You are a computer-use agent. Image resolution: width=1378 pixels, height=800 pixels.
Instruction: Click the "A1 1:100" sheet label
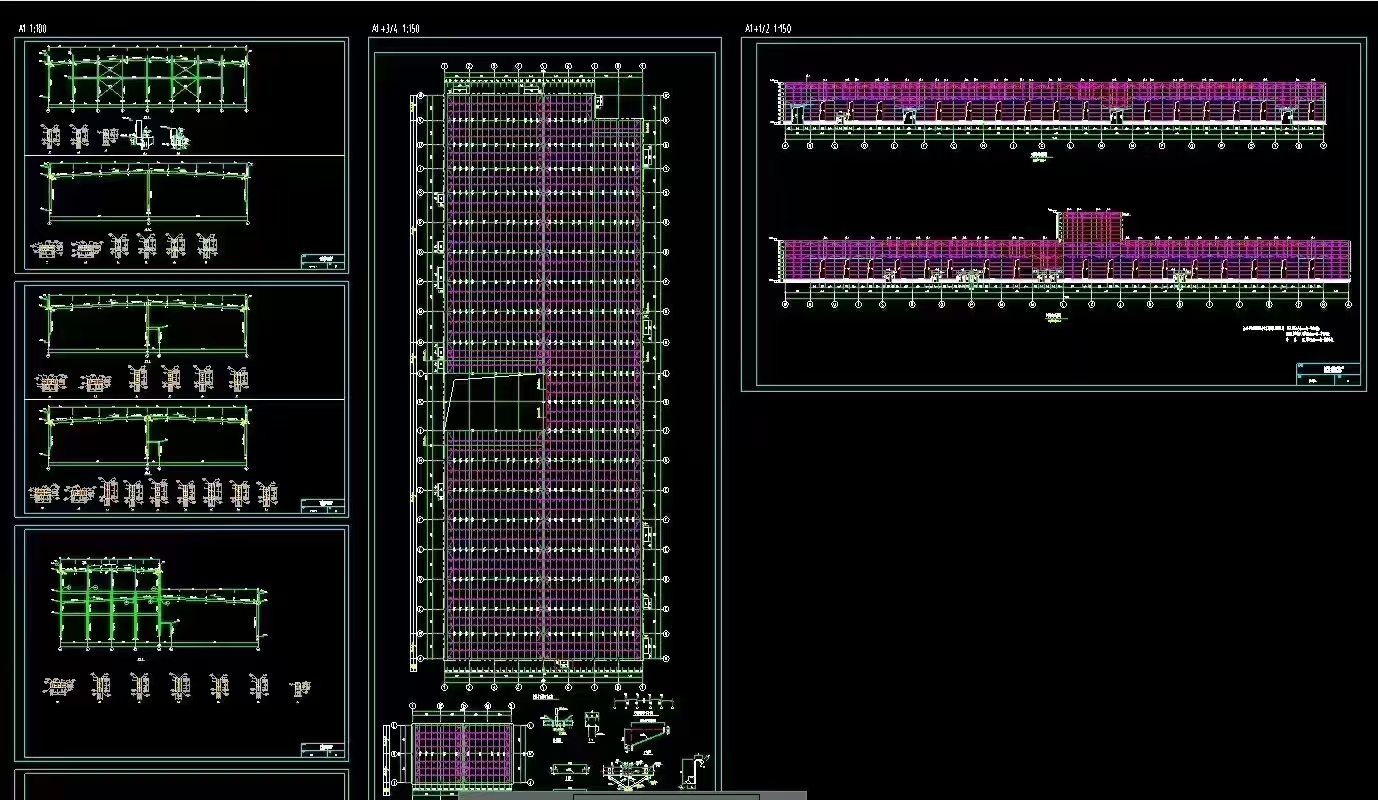(32, 29)
